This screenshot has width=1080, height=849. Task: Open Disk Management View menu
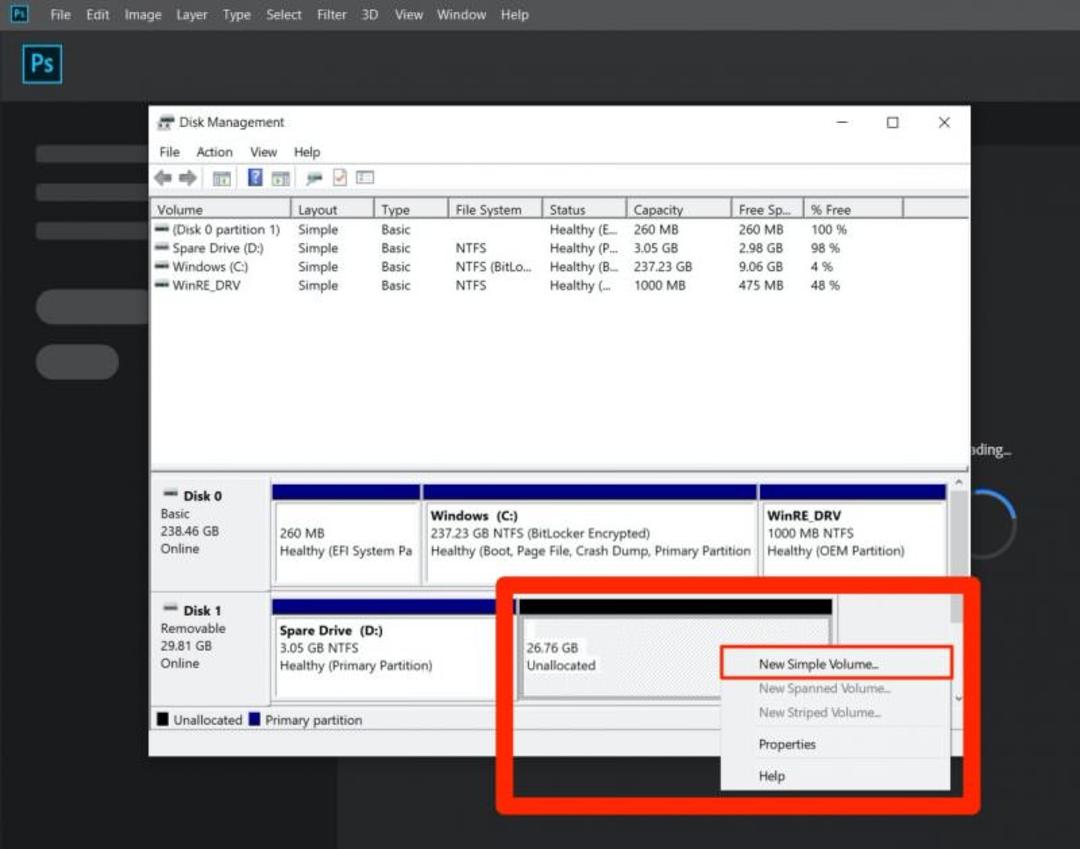pos(263,151)
